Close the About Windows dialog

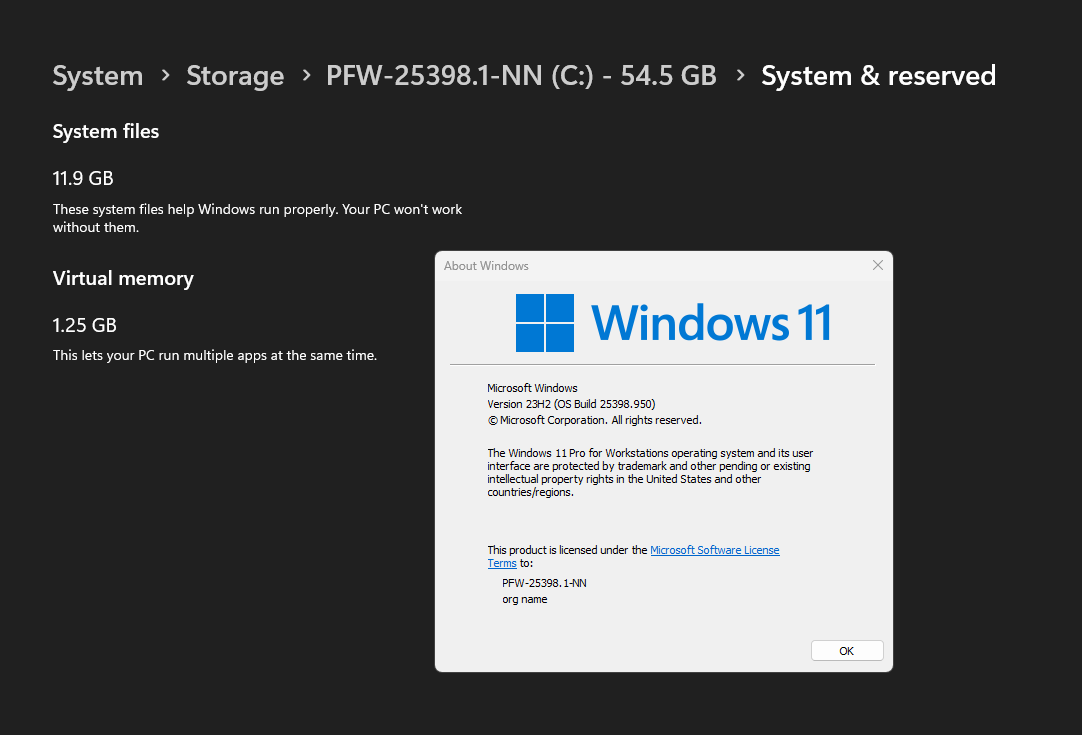pos(878,266)
